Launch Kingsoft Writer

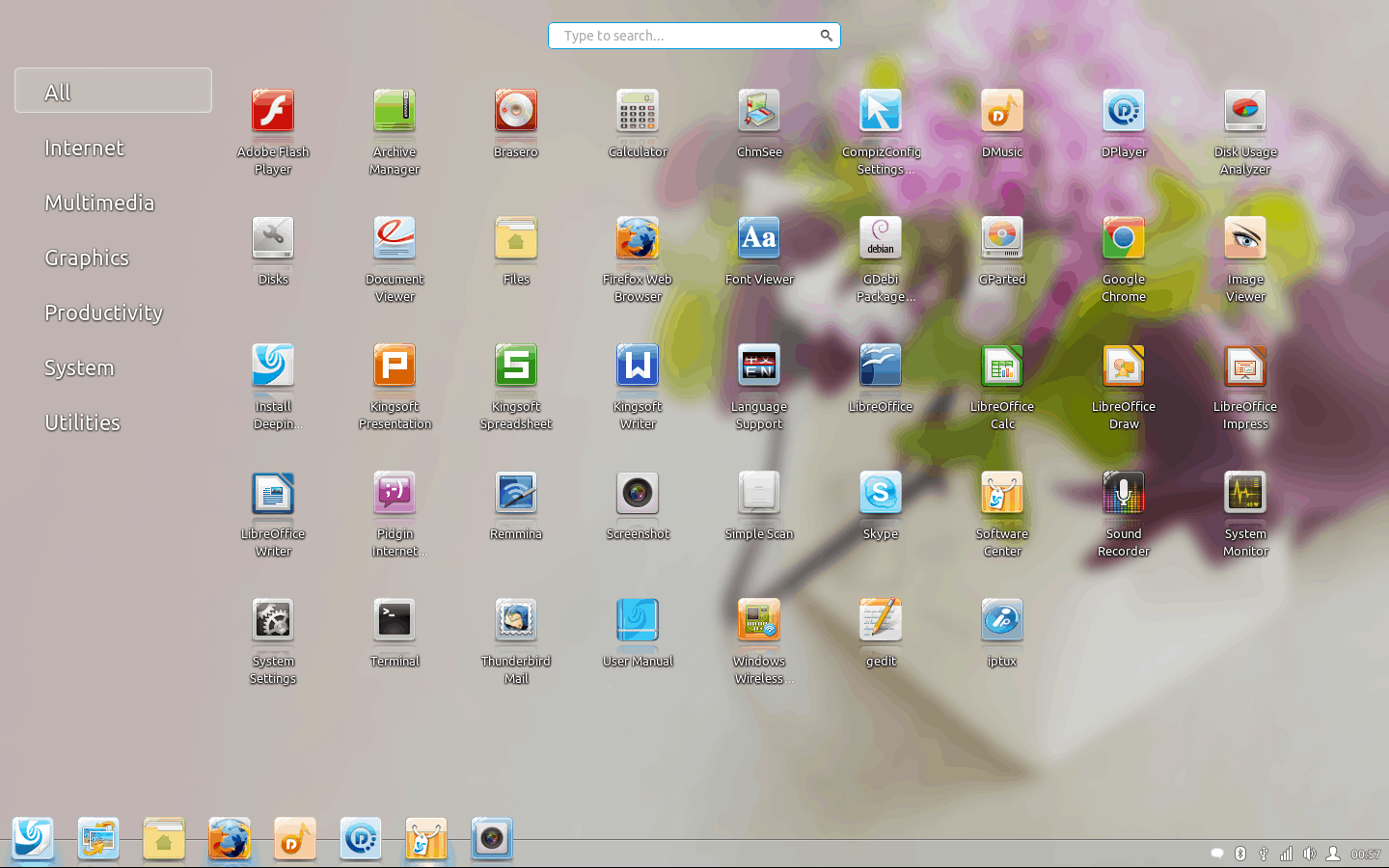[638, 366]
